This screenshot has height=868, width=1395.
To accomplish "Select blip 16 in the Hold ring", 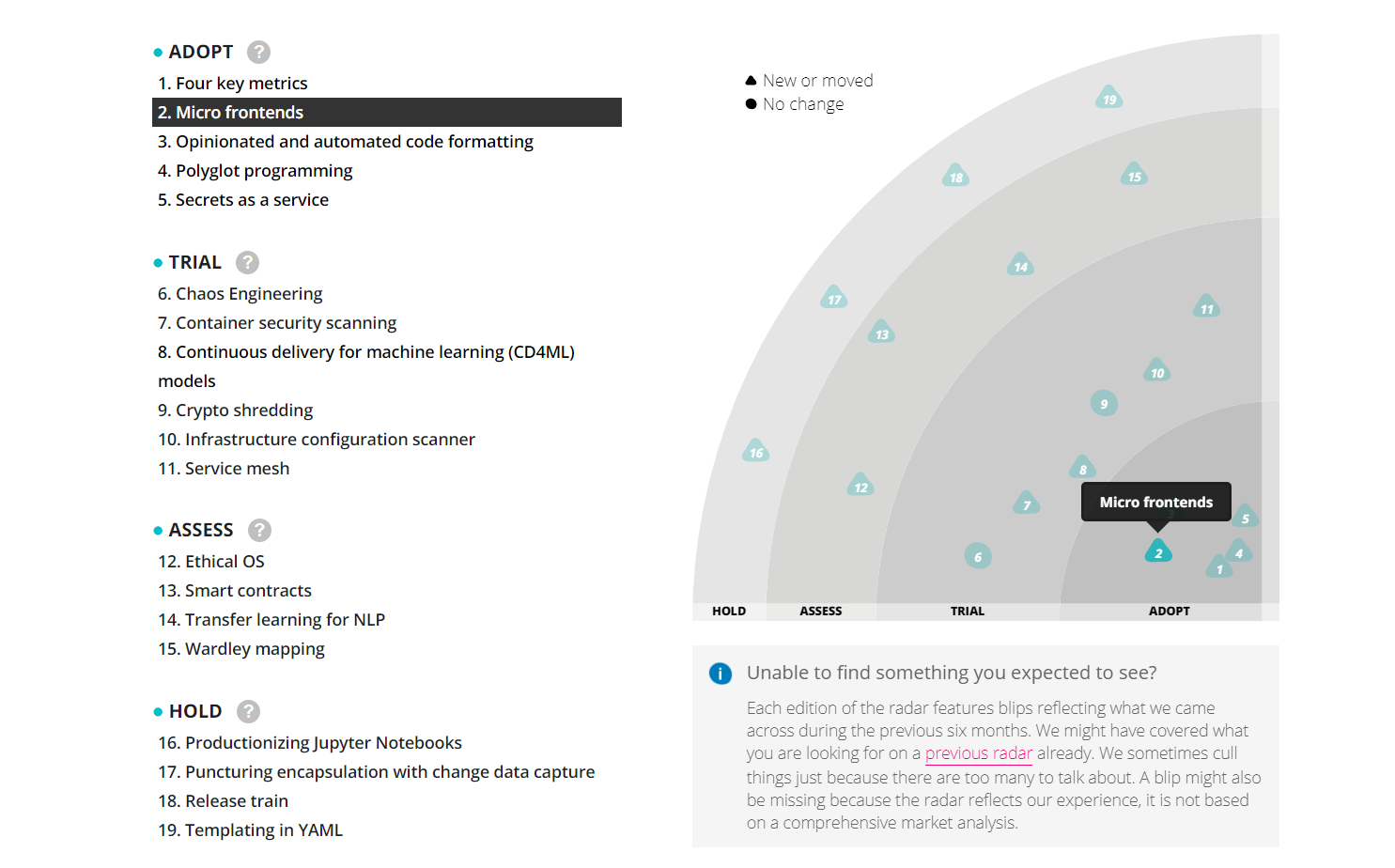I will pos(756,452).
